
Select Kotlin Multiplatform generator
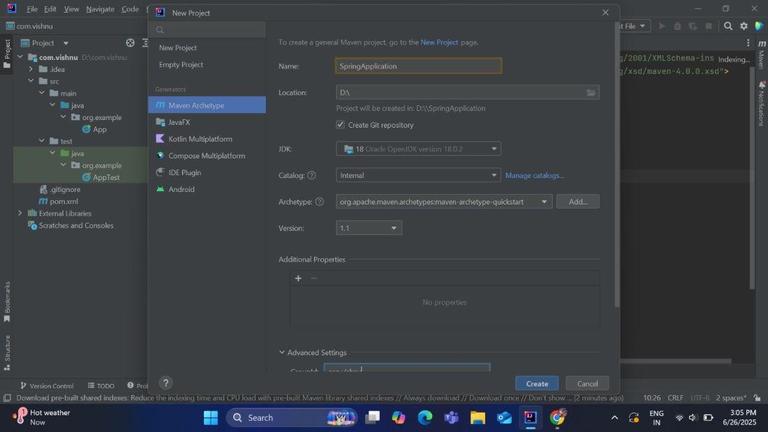pos(207,139)
